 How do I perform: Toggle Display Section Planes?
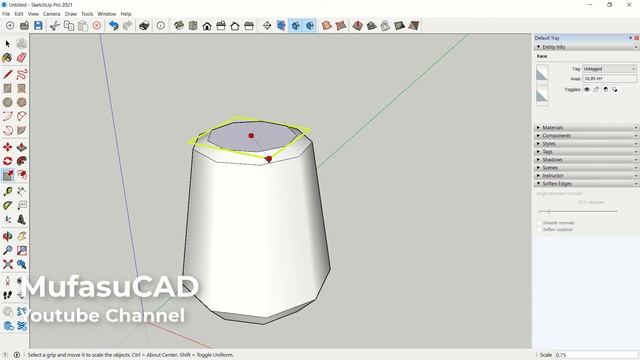click(x=281, y=26)
